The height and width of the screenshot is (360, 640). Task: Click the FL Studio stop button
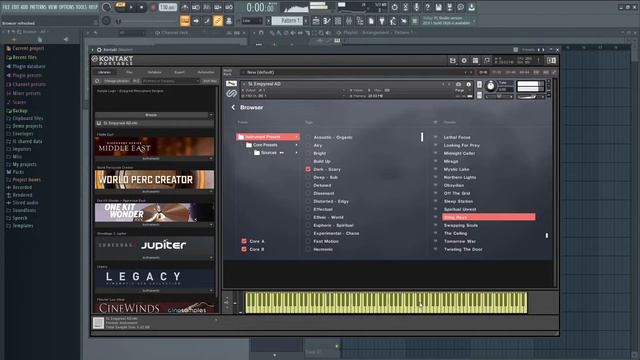[x=142, y=7]
